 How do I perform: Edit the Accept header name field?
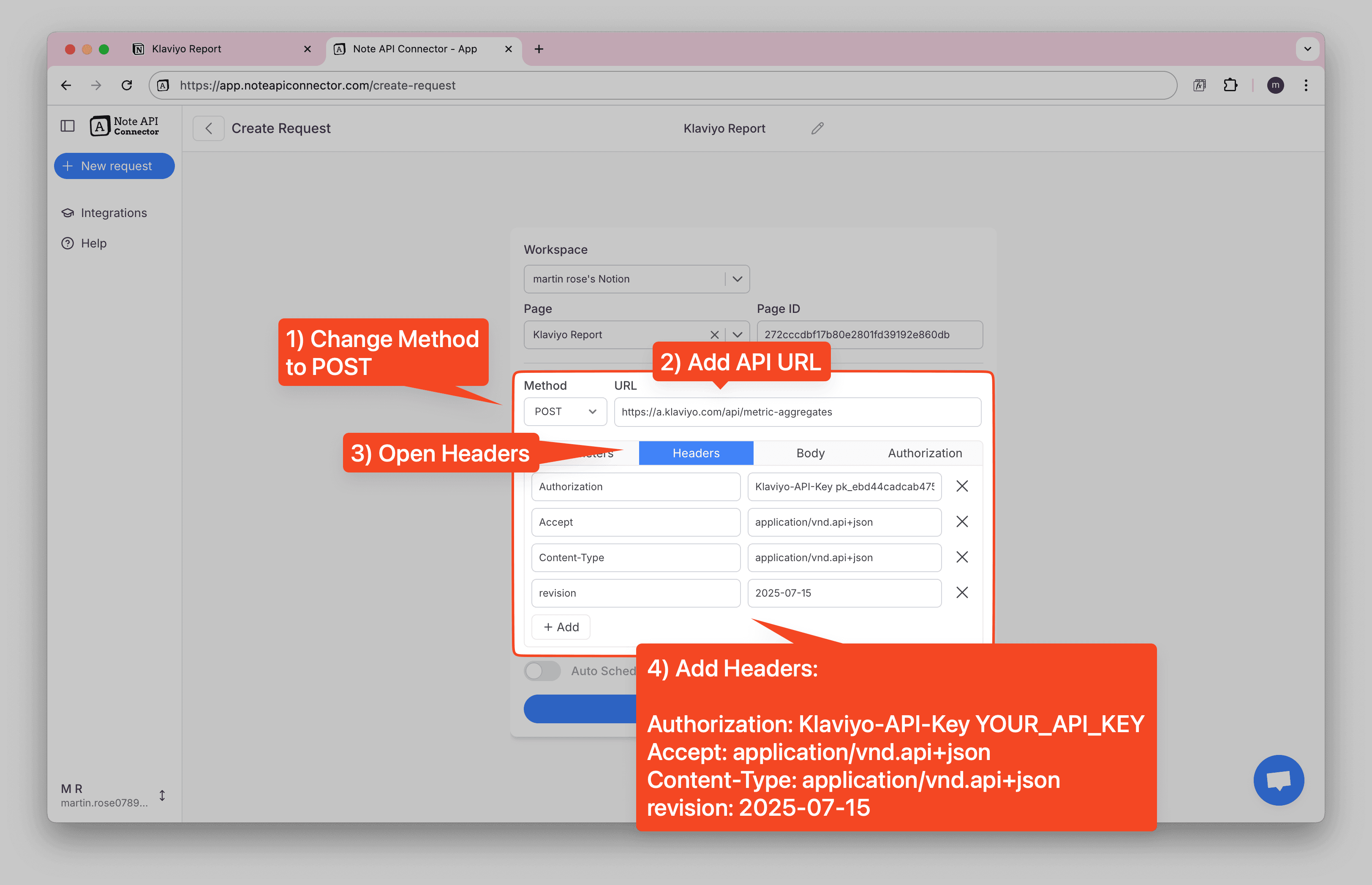coord(635,522)
